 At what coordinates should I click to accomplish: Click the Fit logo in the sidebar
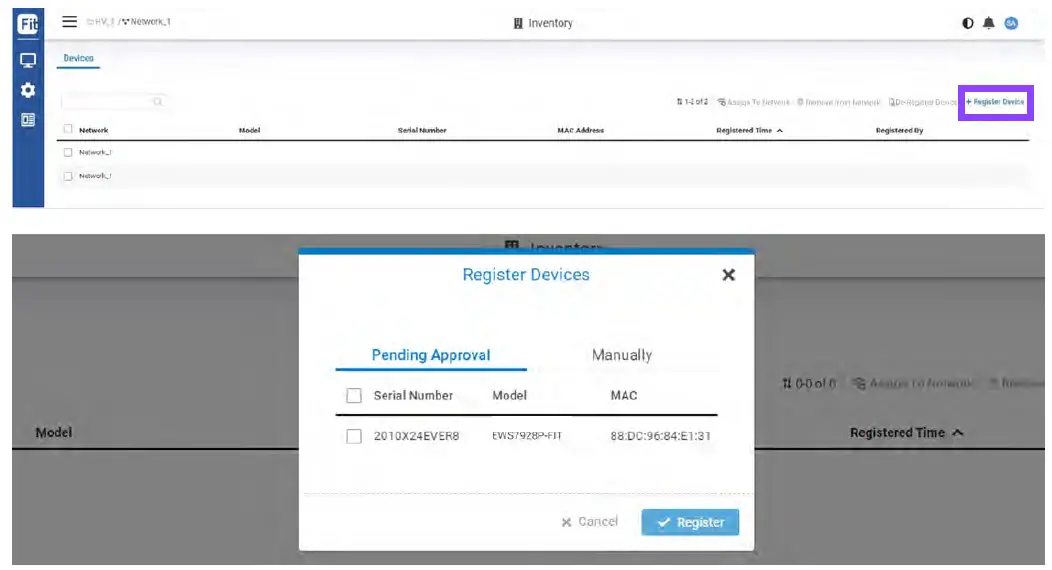coord(28,24)
